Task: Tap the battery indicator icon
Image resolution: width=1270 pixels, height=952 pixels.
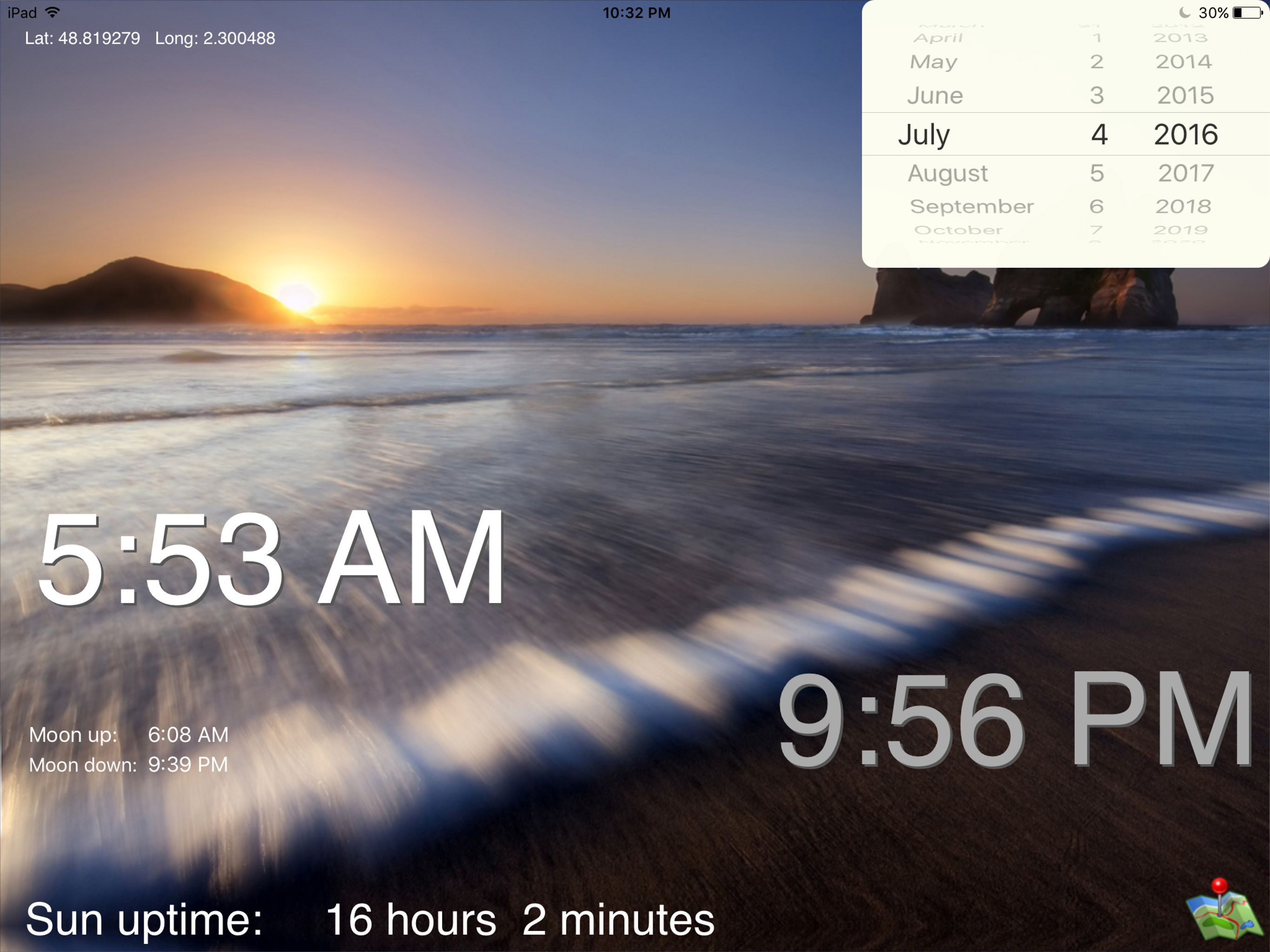Action: point(1248,13)
